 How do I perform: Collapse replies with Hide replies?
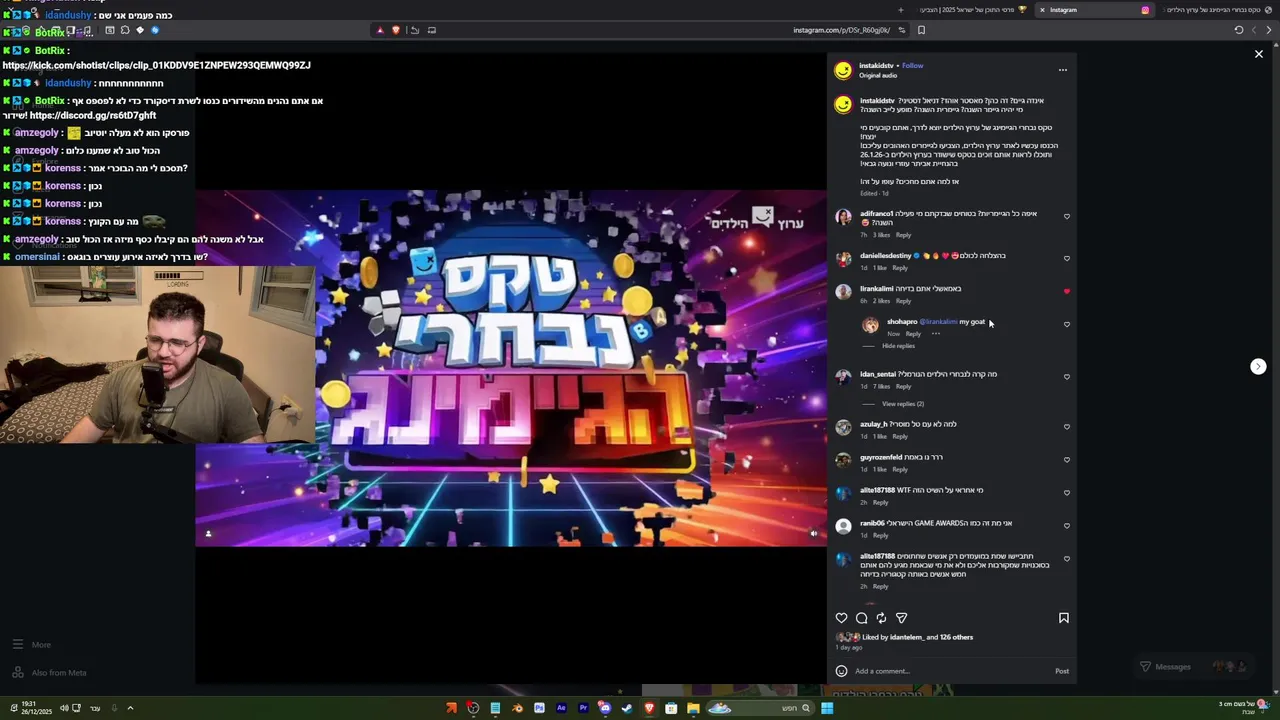click(898, 346)
